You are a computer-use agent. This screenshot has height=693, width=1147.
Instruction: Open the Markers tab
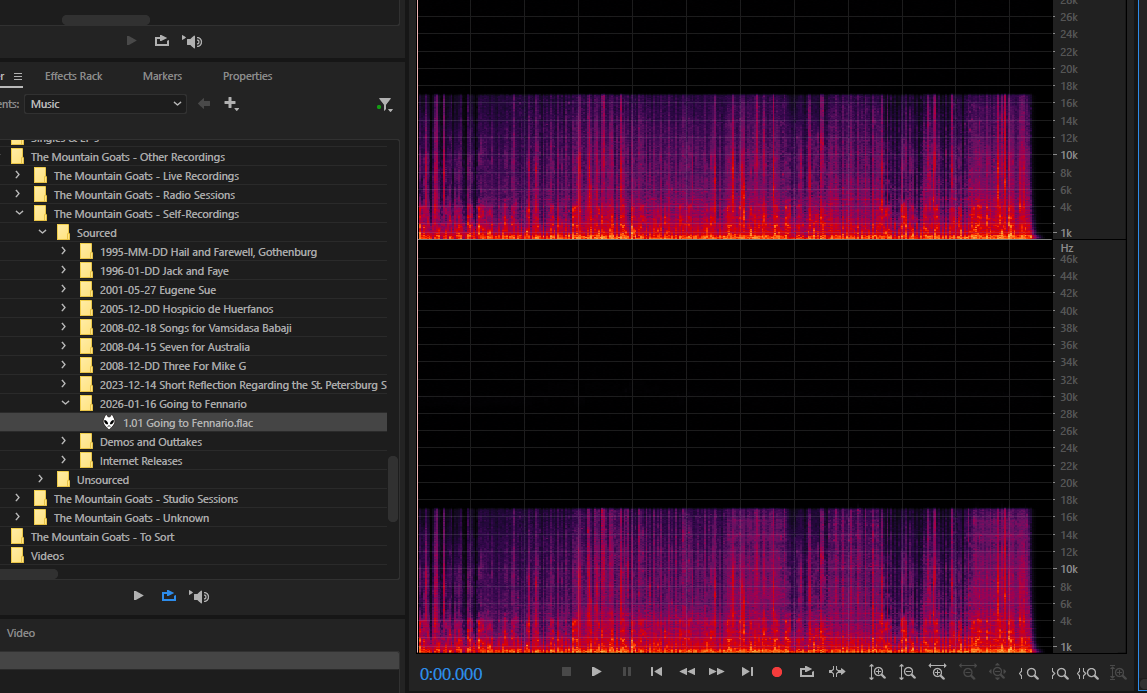click(x=162, y=76)
